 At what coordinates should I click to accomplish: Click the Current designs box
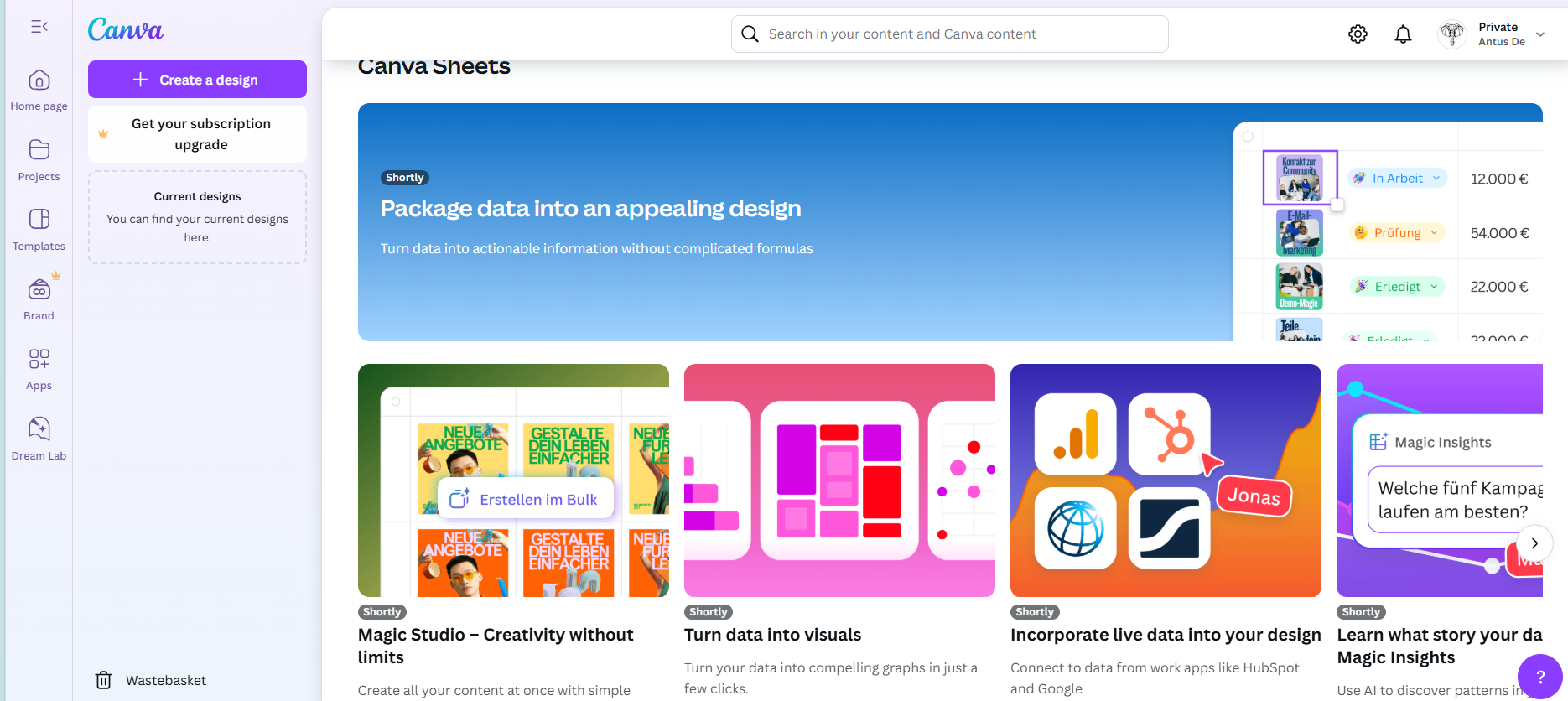[x=197, y=217]
